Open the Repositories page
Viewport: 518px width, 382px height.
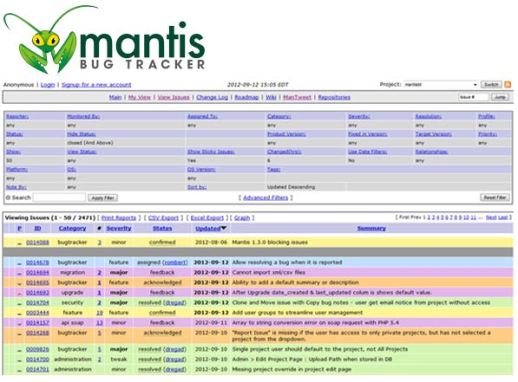(334, 97)
